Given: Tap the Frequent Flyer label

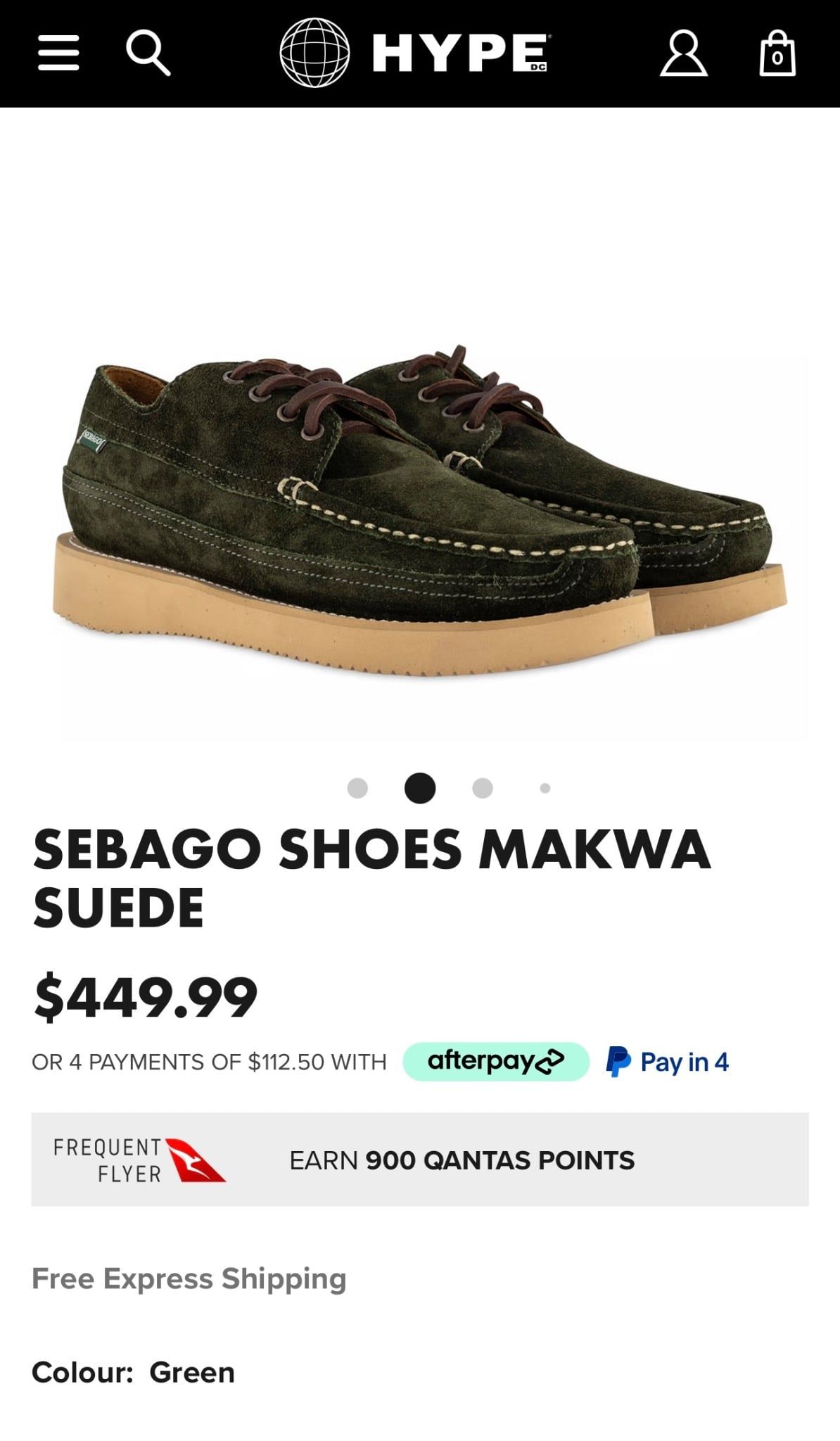Looking at the screenshot, I should [108, 1160].
